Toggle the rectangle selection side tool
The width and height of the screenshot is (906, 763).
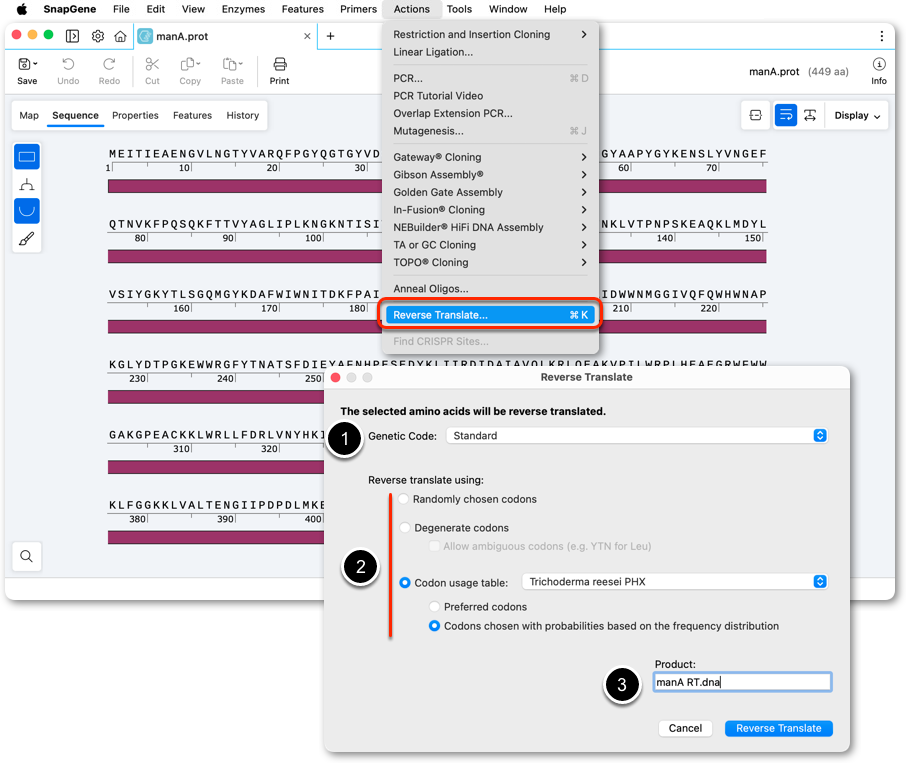coord(27,157)
